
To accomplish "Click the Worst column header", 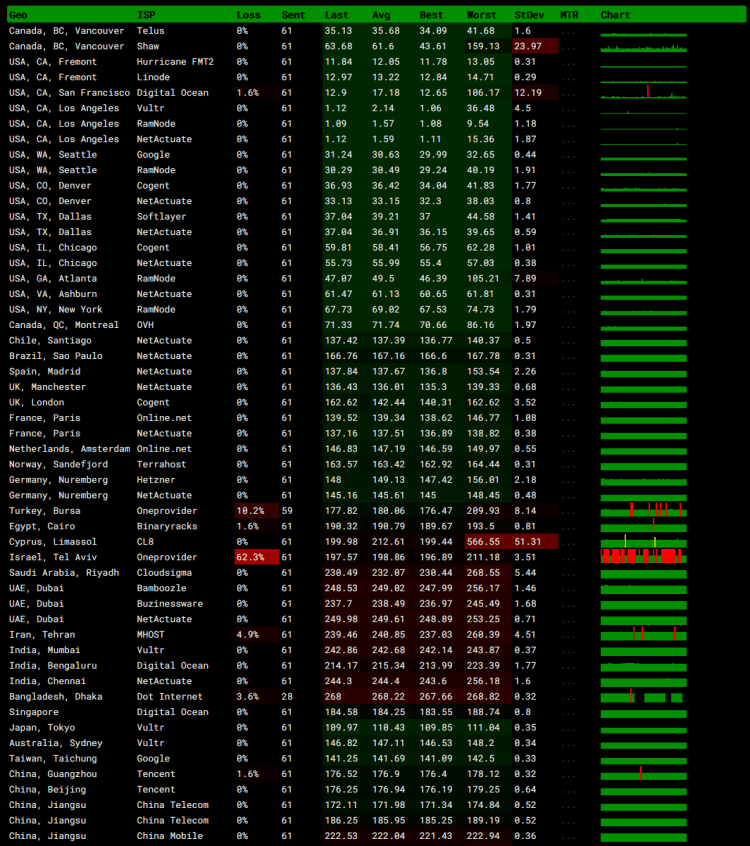I will coord(481,15).
